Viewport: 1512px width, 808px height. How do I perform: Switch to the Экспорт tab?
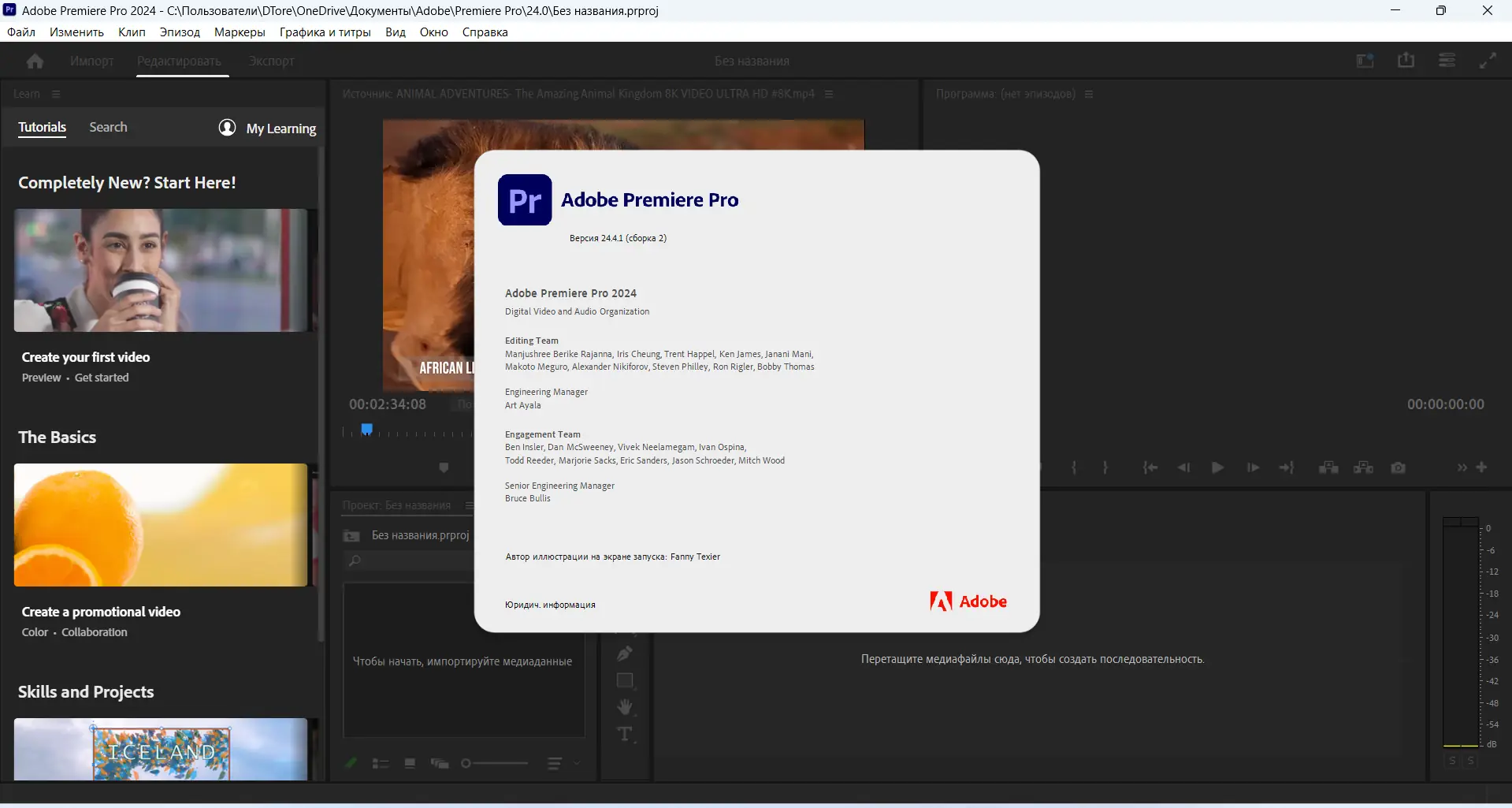(x=271, y=61)
